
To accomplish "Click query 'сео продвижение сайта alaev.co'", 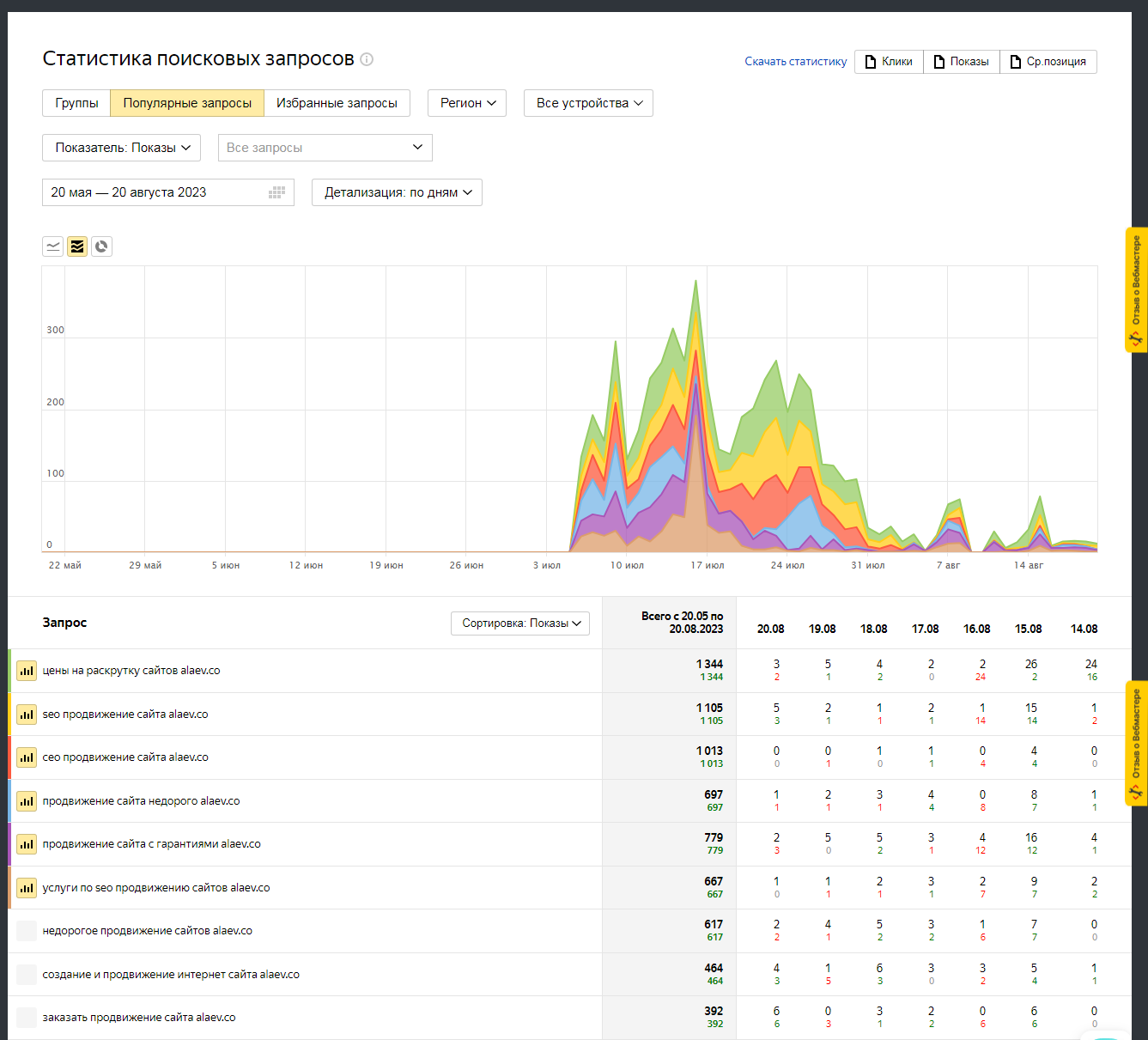I will click(x=125, y=757).
